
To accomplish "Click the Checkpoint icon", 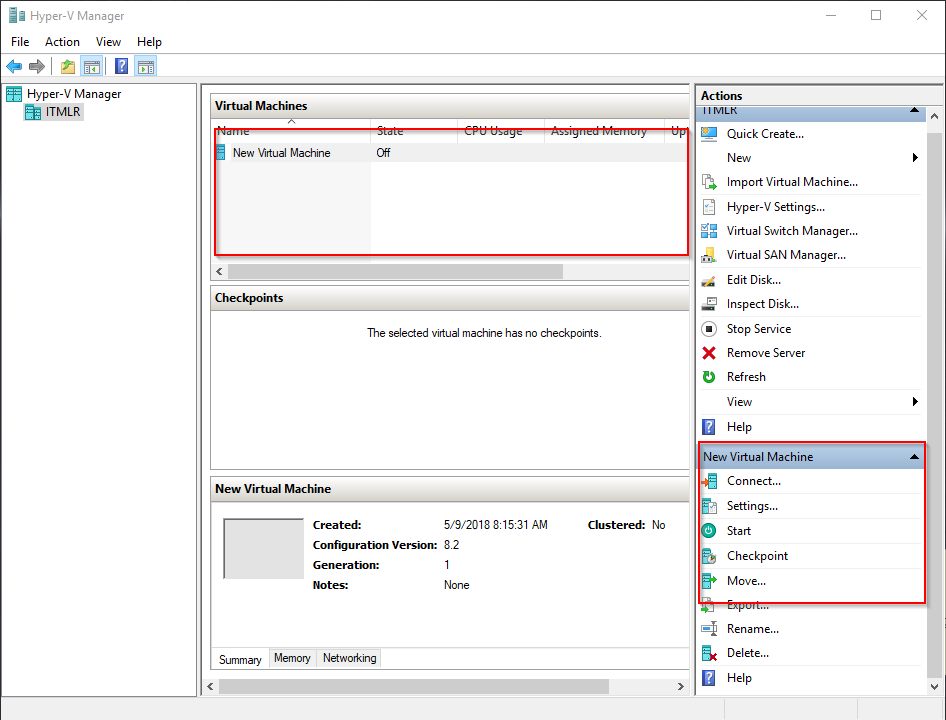I will [709, 556].
